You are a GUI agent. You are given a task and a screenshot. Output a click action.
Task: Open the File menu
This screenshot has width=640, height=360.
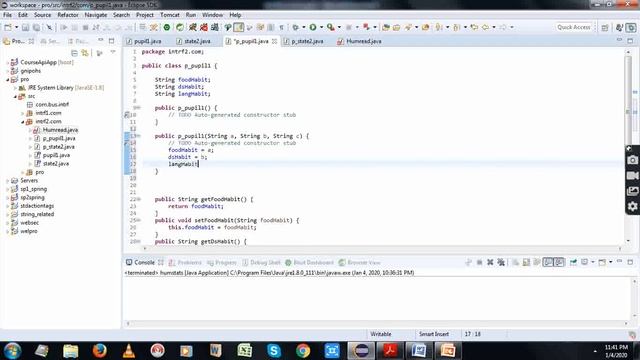point(7,15)
